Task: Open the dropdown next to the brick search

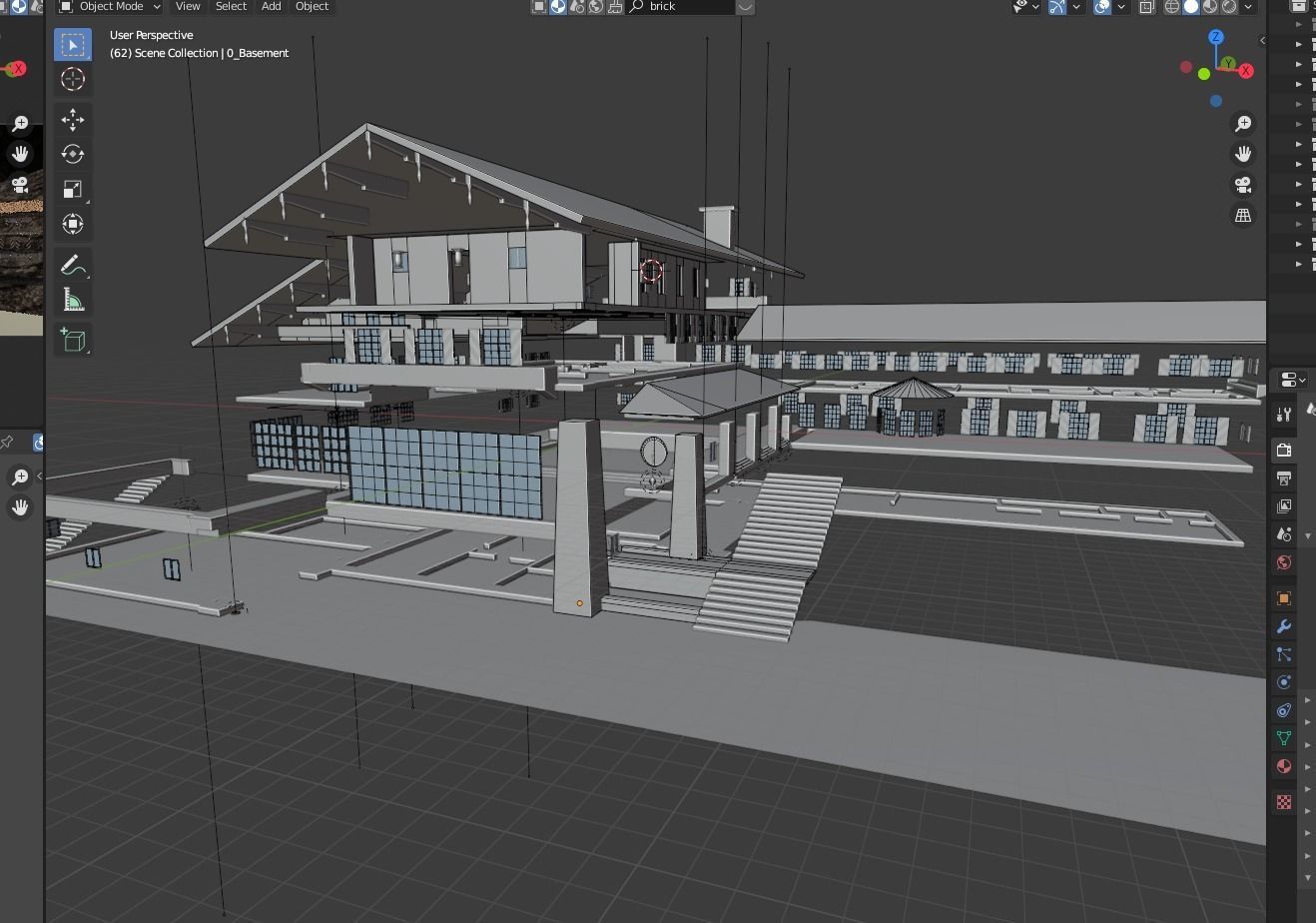Action: (x=745, y=6)
